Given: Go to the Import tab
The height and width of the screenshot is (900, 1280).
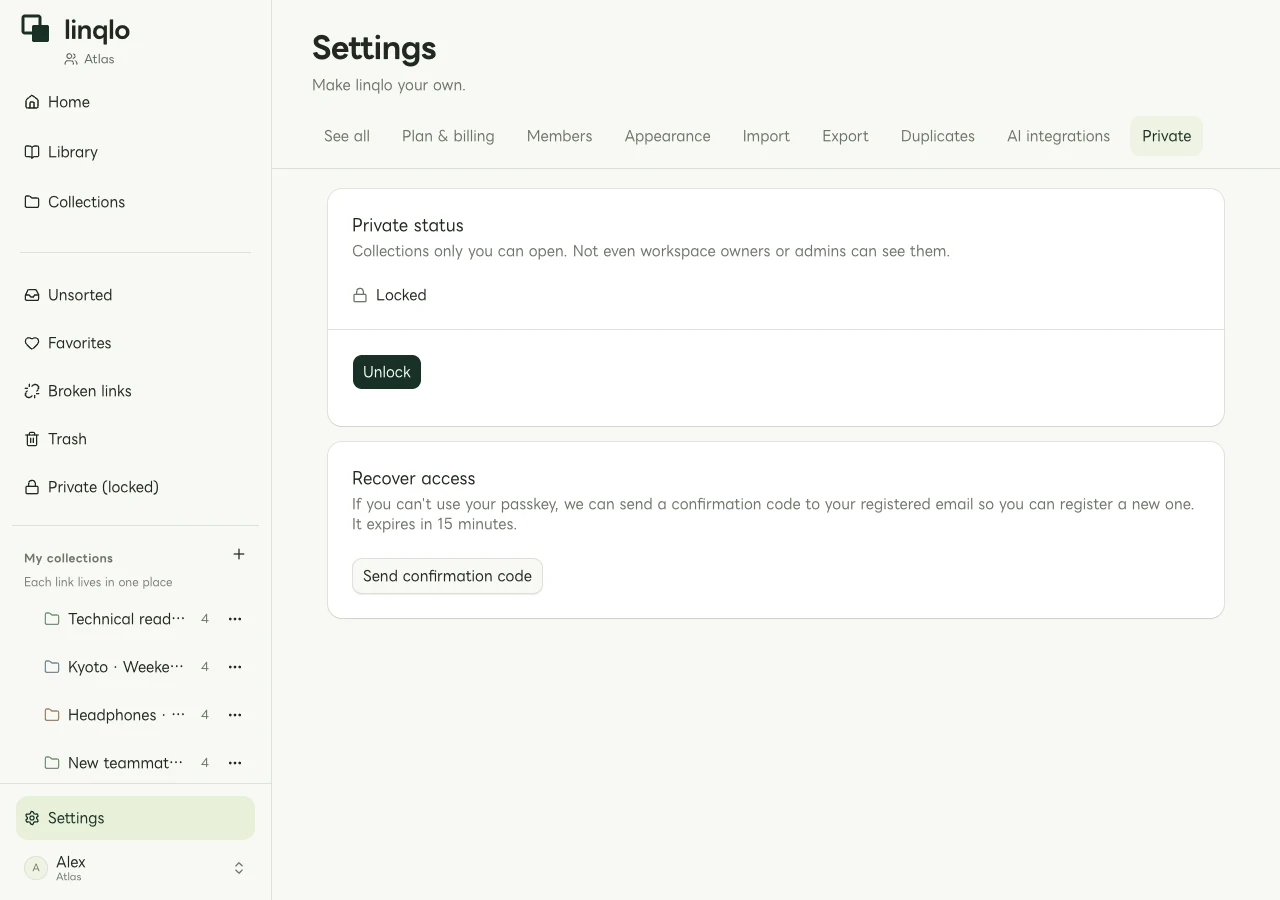Looking at the screenshot, I should click(766, 136).
